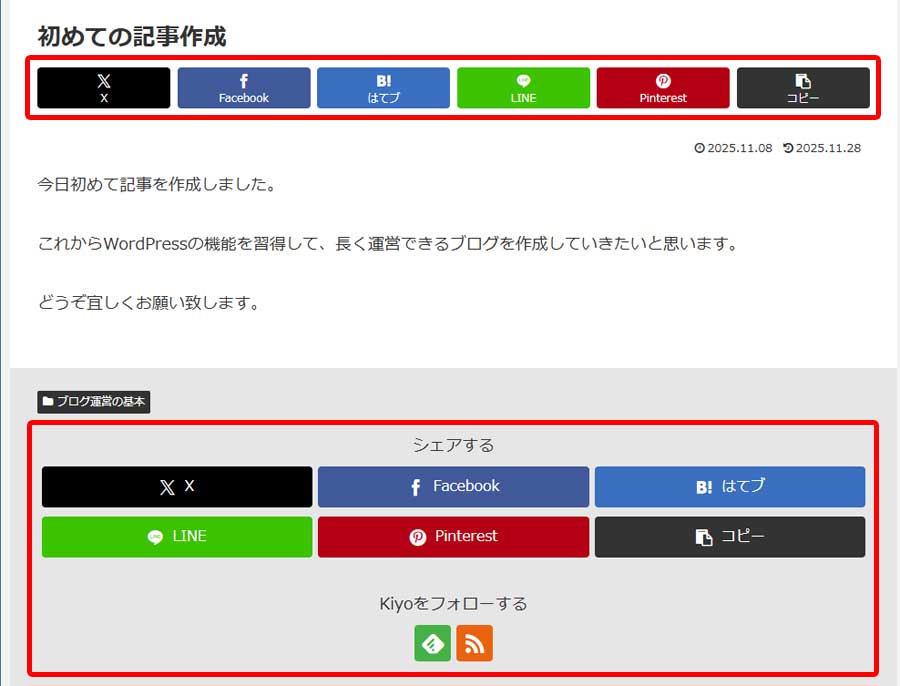This screenshot has width=900, height=686.
Task: Select the はてブ bookmark icon in top bar
Action: (383, 88)
